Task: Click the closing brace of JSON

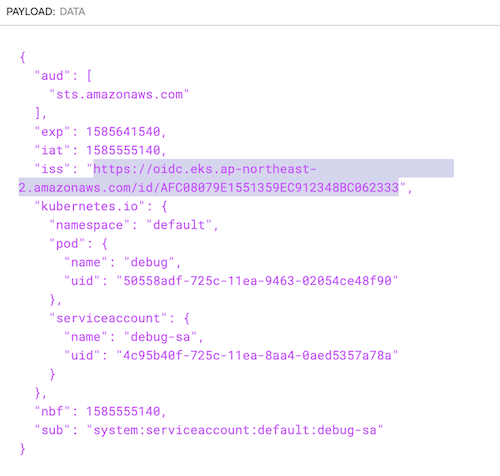Action: (x=22, y=449)
